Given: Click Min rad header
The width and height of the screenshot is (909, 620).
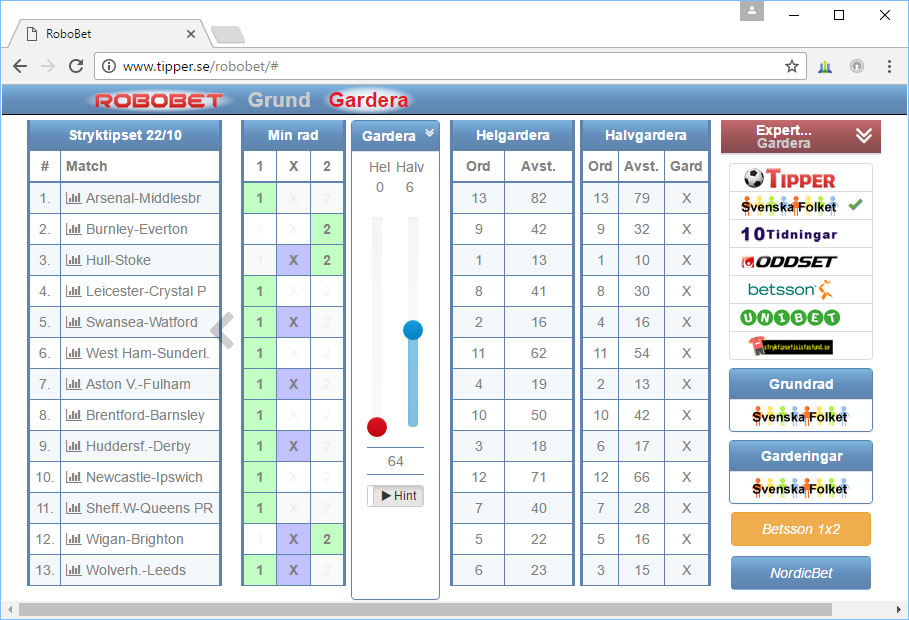Looking at the screenshot, I should (x=293, y=136).
